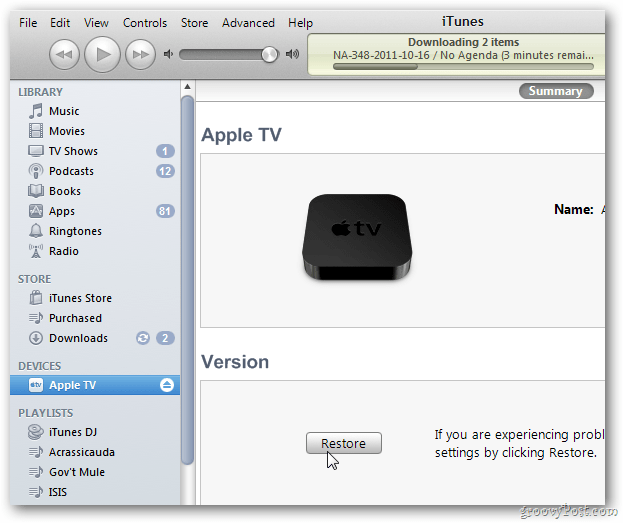The width and height of the screenshot is (623, 523).
Task: Click the sidebar scroll up arrow
Action: (188, 87)
